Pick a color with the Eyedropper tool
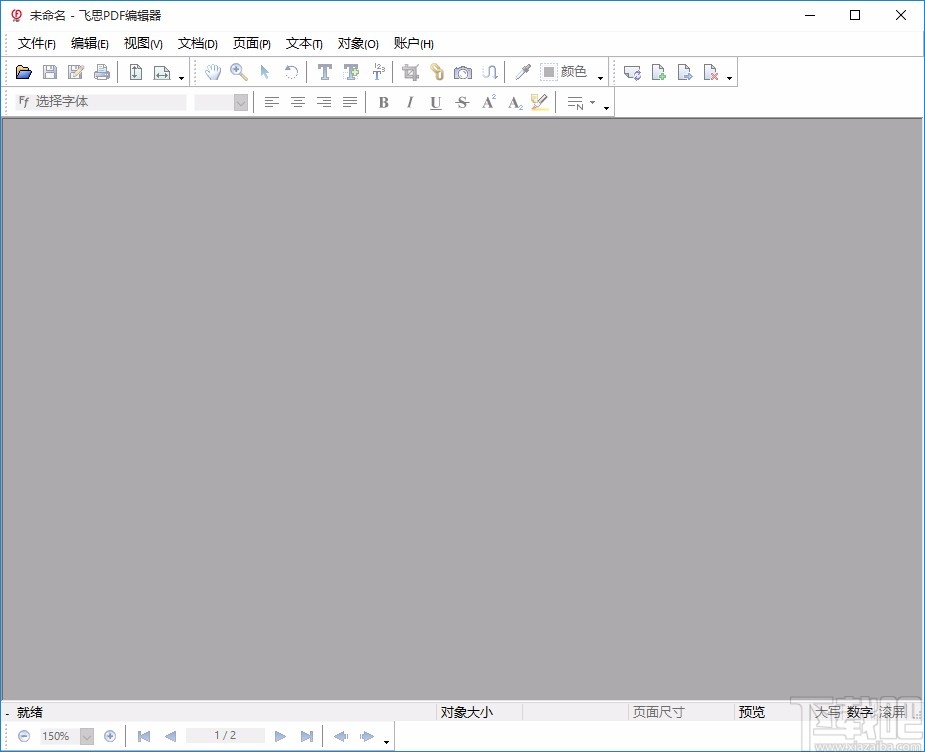The height and width of the screenshot is (752, 925). click(x=523, y=71)
